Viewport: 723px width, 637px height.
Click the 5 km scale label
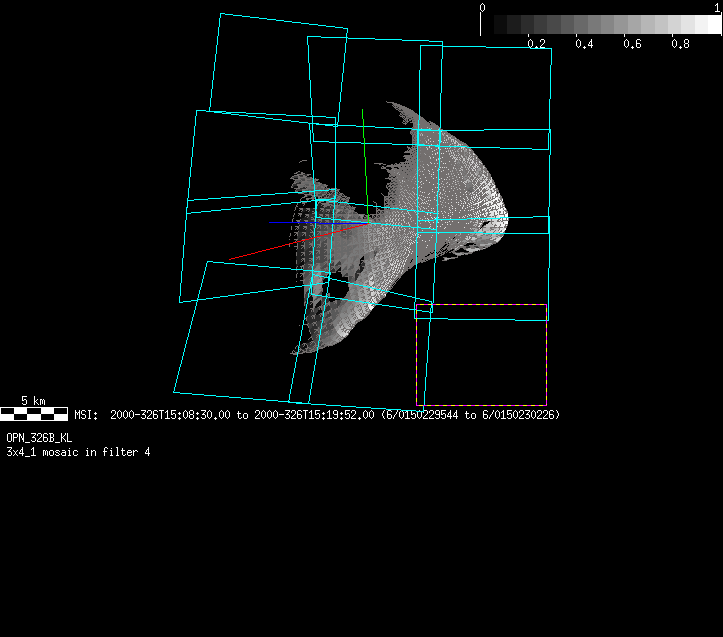coord(33,401)
